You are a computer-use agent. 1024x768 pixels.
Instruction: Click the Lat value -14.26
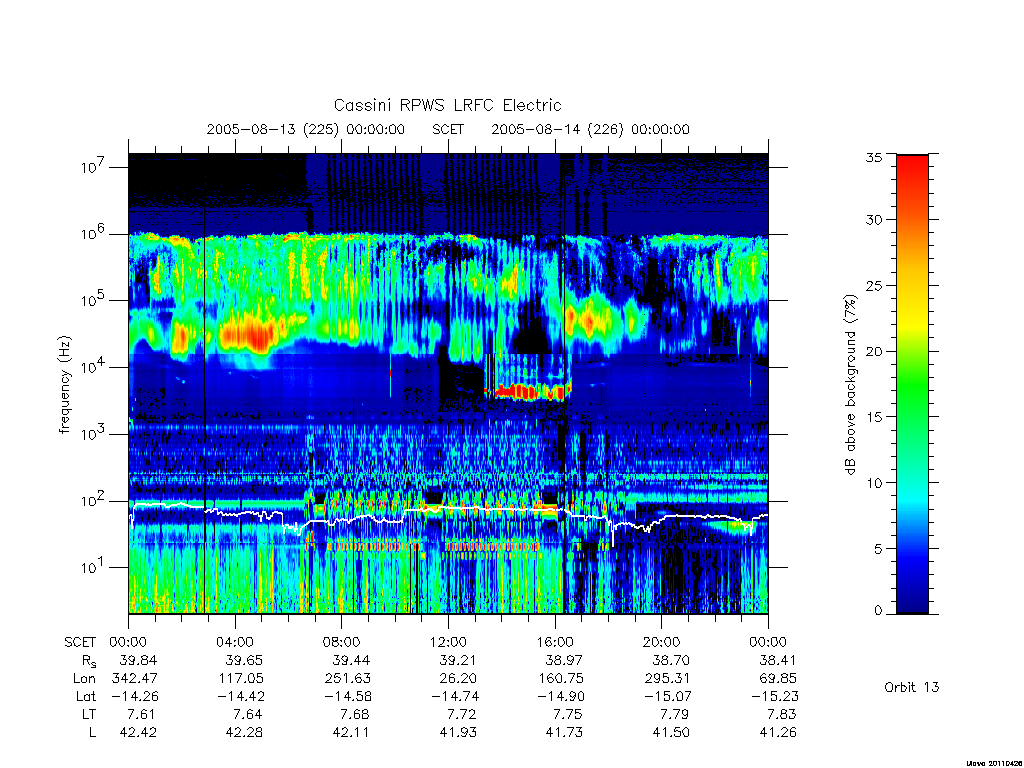click(133, 696)
